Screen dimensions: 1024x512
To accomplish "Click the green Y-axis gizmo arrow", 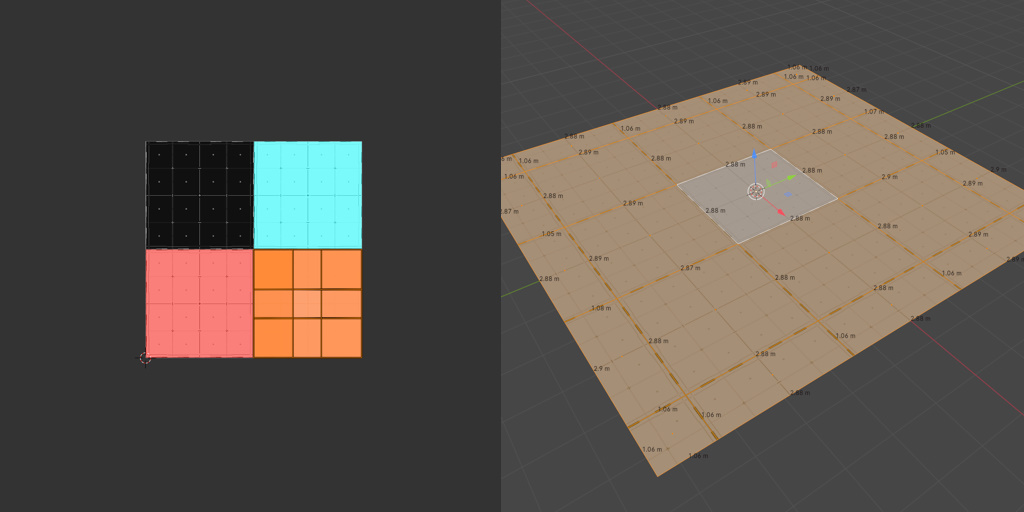I will [x=791, y=177].
